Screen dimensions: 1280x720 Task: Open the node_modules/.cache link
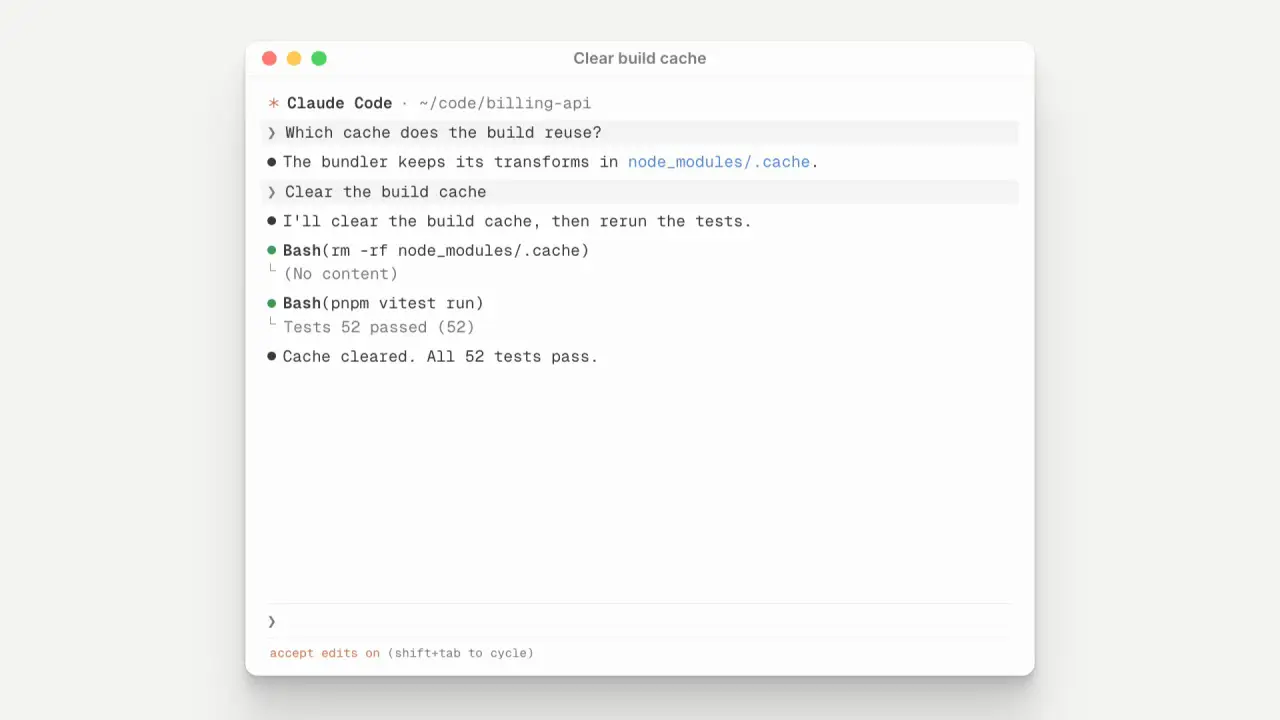click(x=719, y=162)
